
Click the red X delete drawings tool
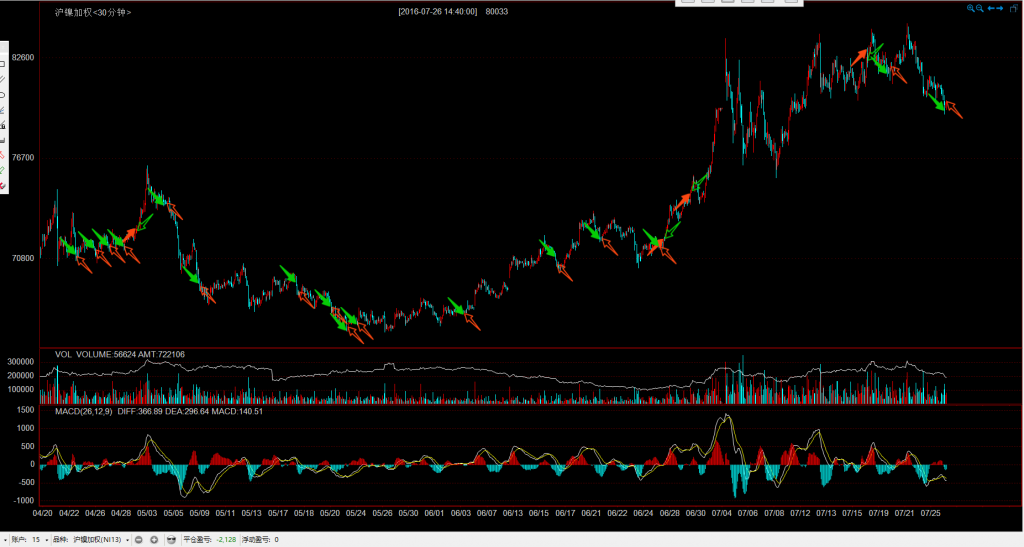click(3, 186)
